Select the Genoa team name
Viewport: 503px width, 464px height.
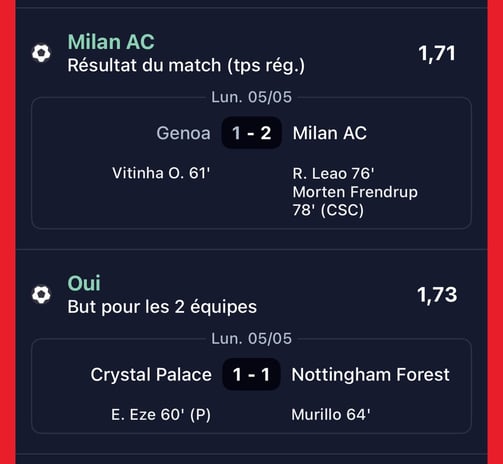[x=184, y=133]
